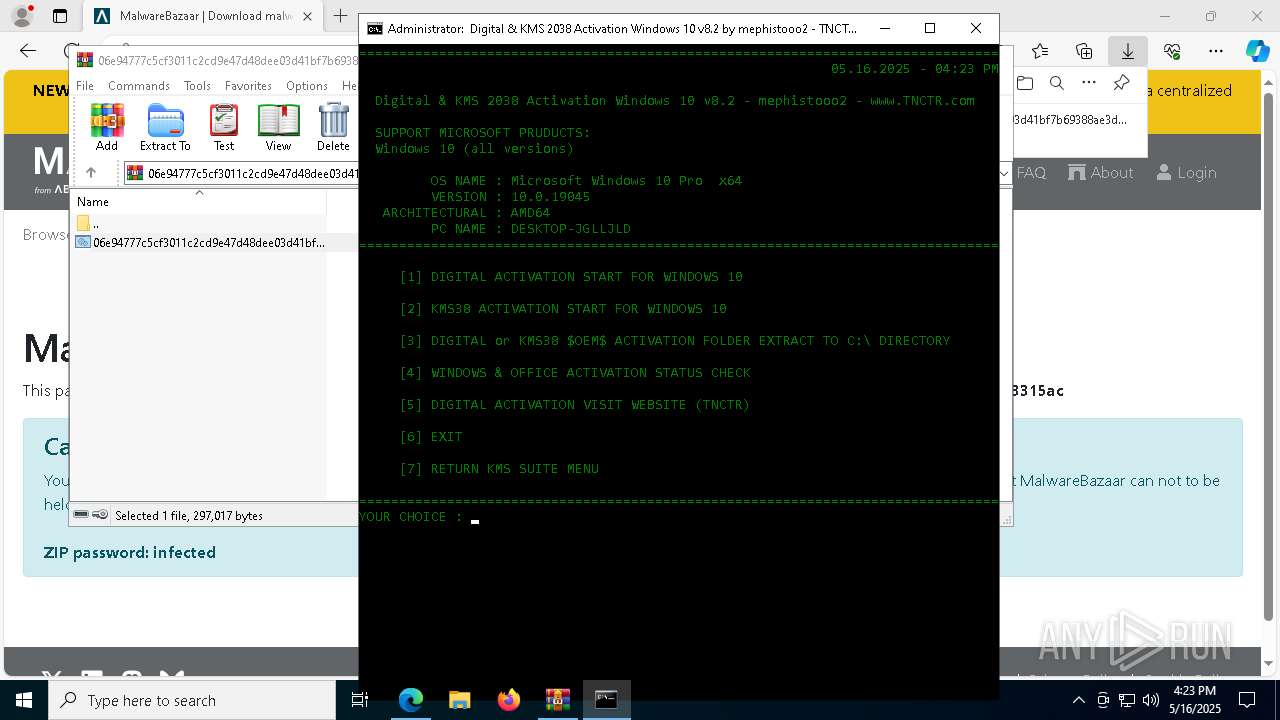Click the WinRAR Add toolbar icon
Screen dimensions: 1280x720
click(x=107, y=127)
